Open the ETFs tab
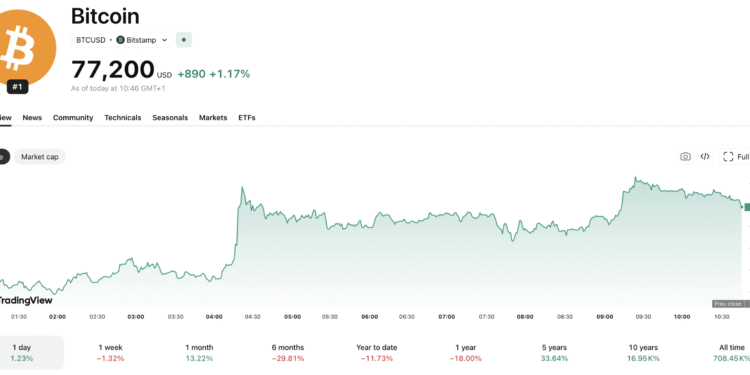The image size is (750, 375). click(247, 118)
